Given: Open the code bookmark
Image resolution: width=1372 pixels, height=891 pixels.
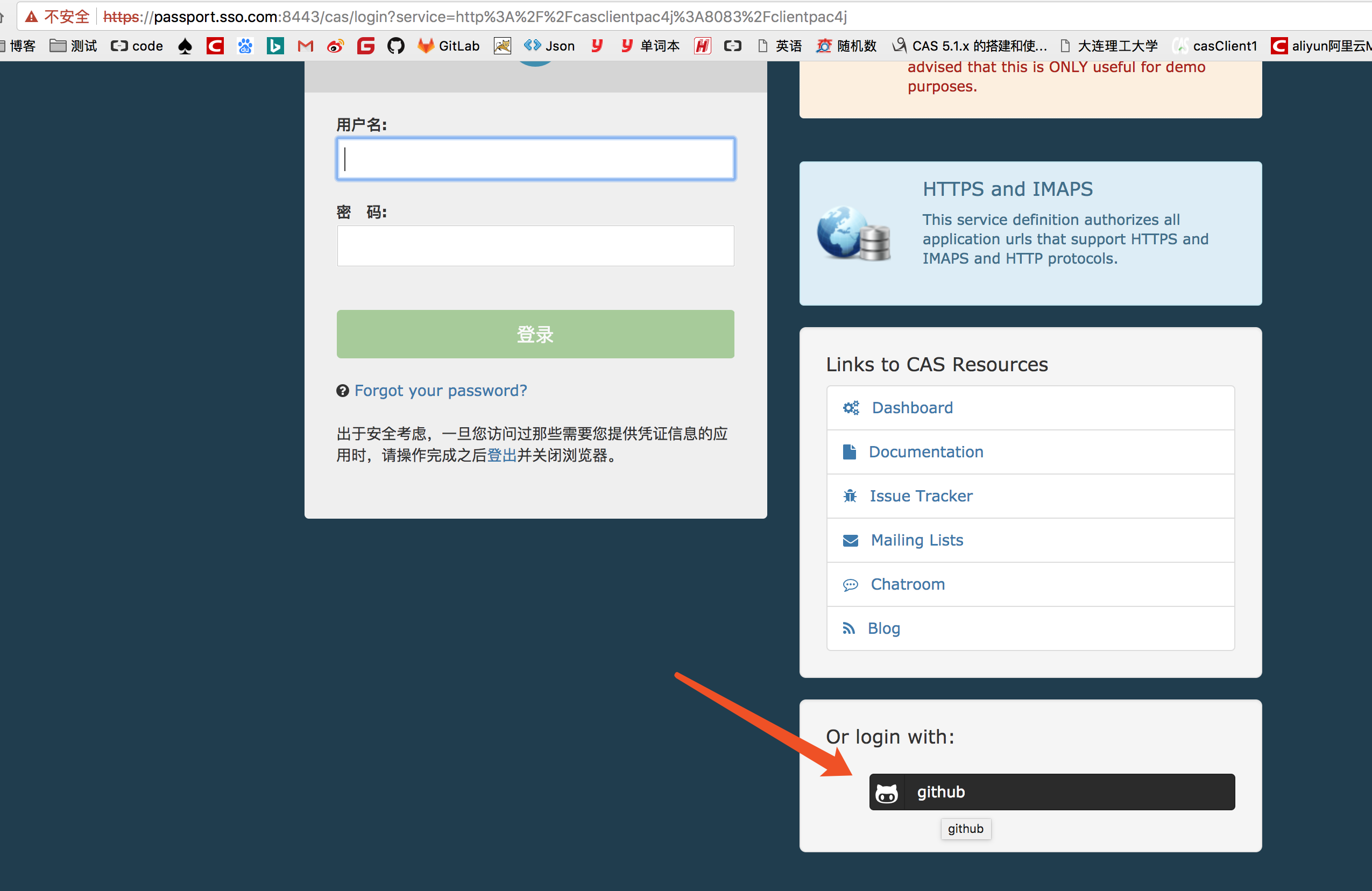Looking at the screenshot, I should pos(137,46).
